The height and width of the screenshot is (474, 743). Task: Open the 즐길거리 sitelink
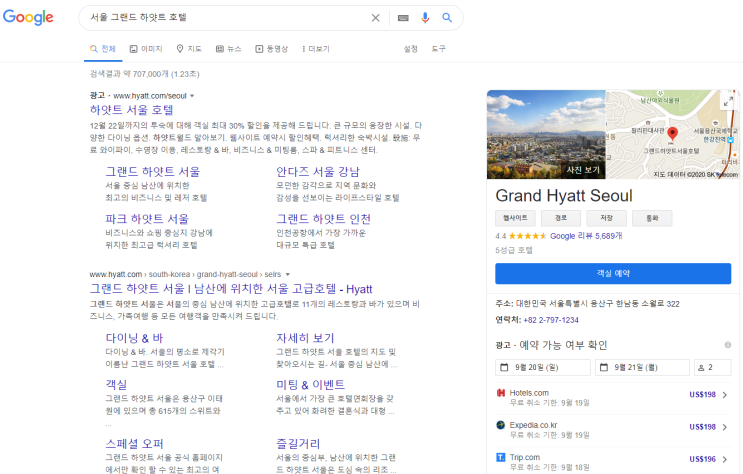pos(298,444)
